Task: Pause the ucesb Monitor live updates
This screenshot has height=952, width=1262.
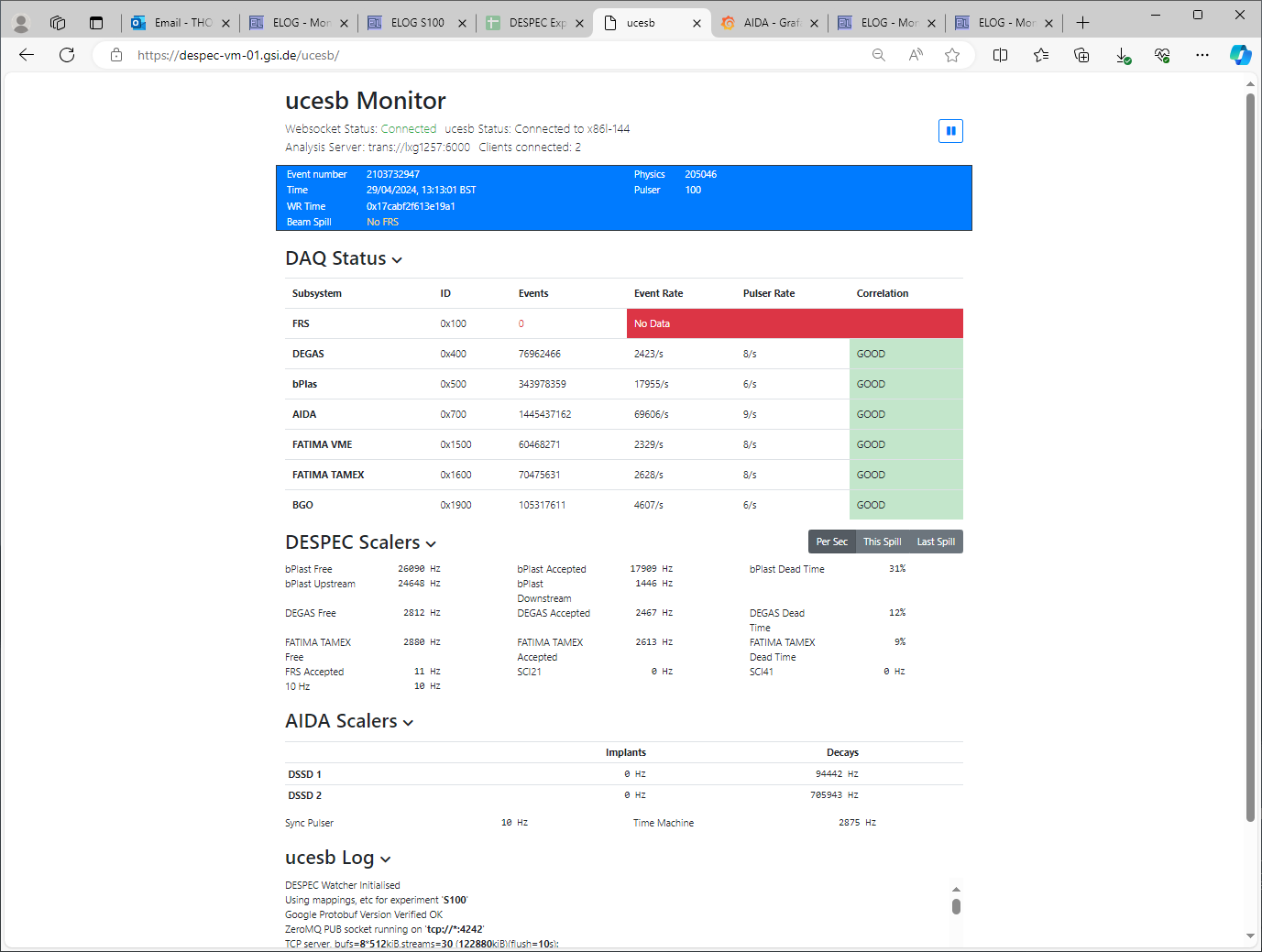Action: (950, 131)
